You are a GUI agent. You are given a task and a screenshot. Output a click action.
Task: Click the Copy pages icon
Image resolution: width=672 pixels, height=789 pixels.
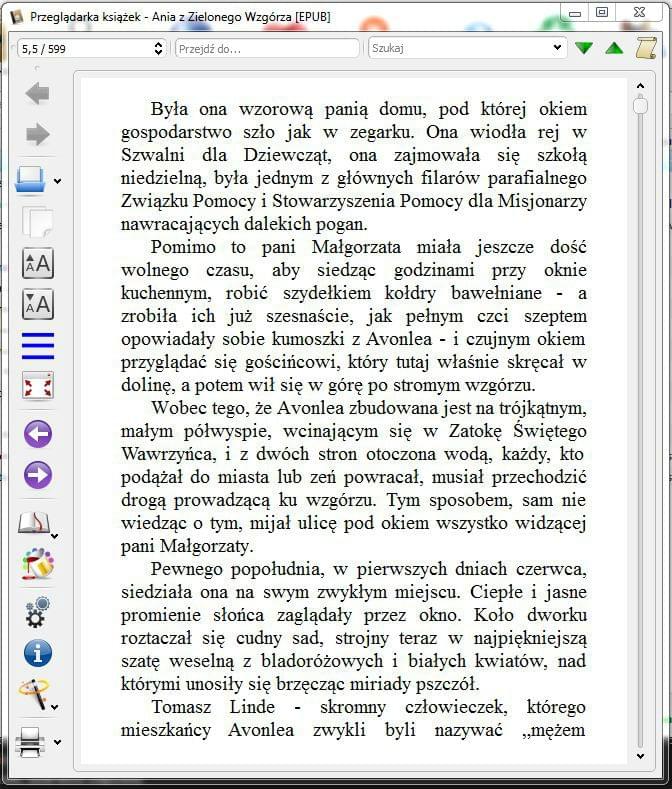pos(37,222)
